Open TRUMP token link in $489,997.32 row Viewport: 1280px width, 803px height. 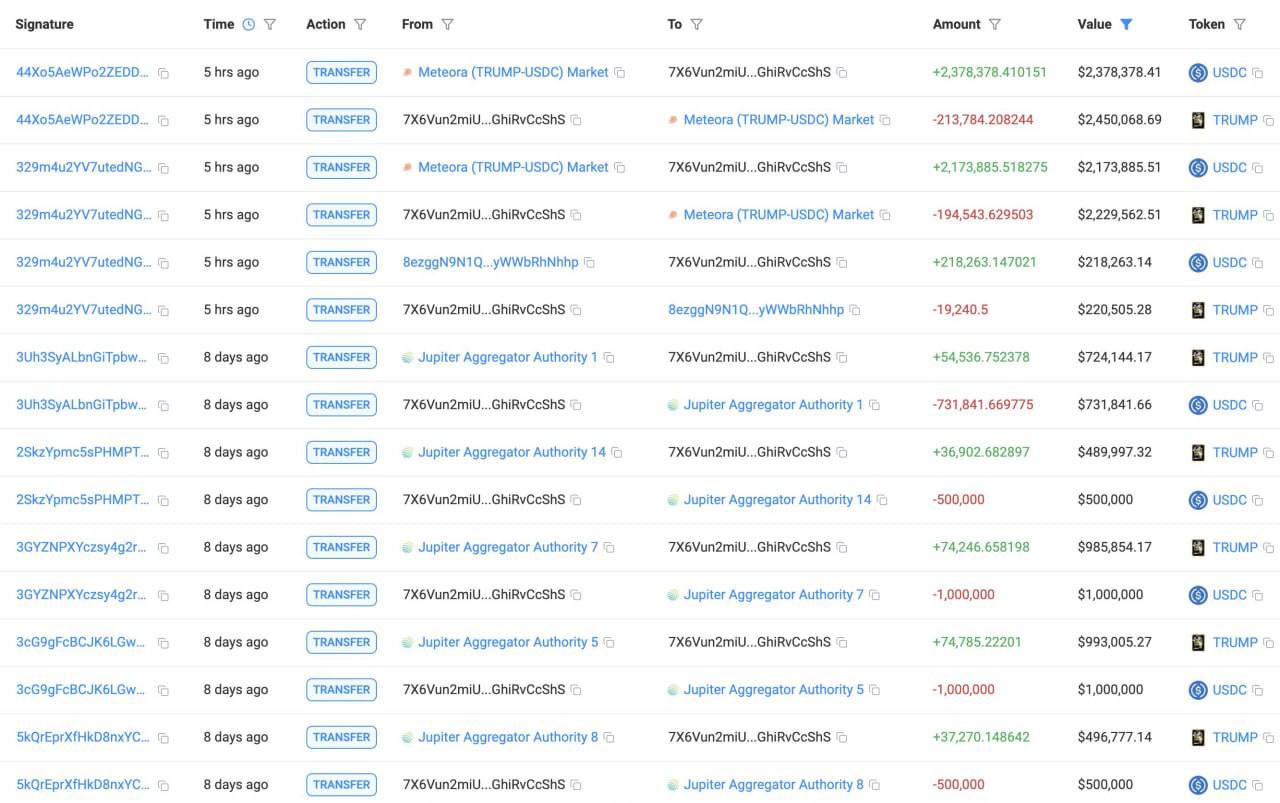[1235, 452]
